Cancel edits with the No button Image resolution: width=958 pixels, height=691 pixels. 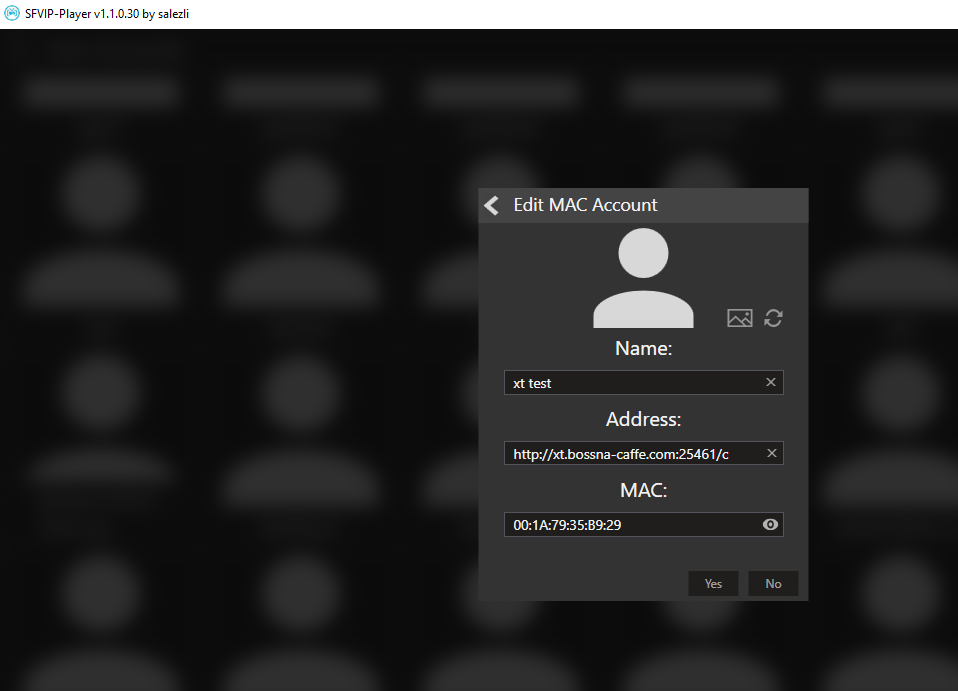pos(773,583)
